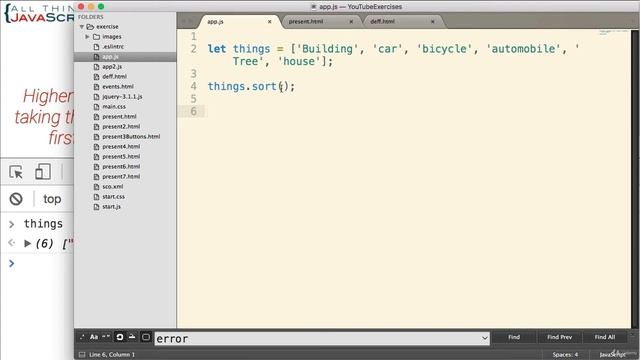Open present5.html in the sidebar
This screenshot has height=360, width=640.
point(121,156)
